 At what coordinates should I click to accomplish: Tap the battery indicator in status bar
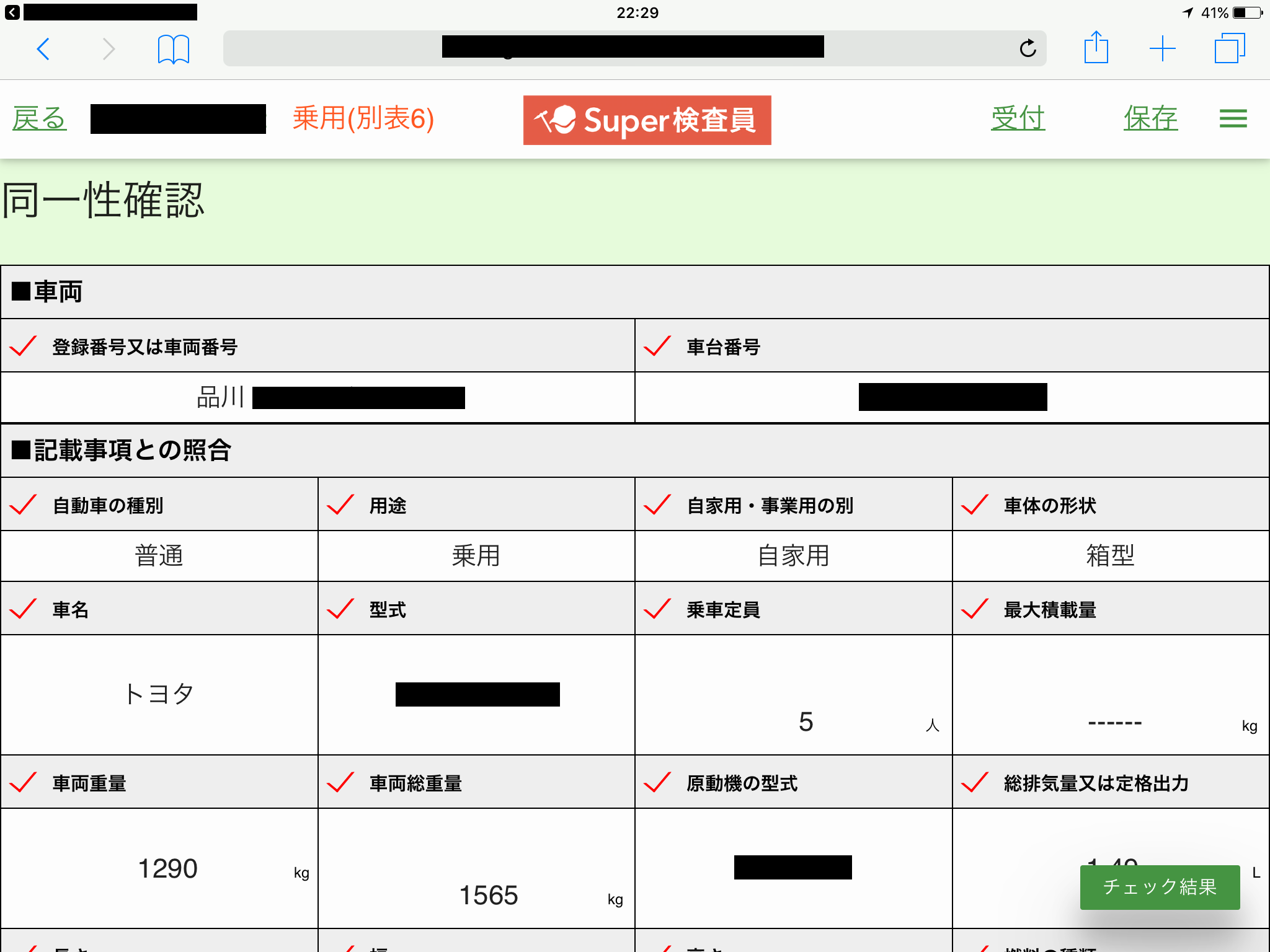(1248, 12)
